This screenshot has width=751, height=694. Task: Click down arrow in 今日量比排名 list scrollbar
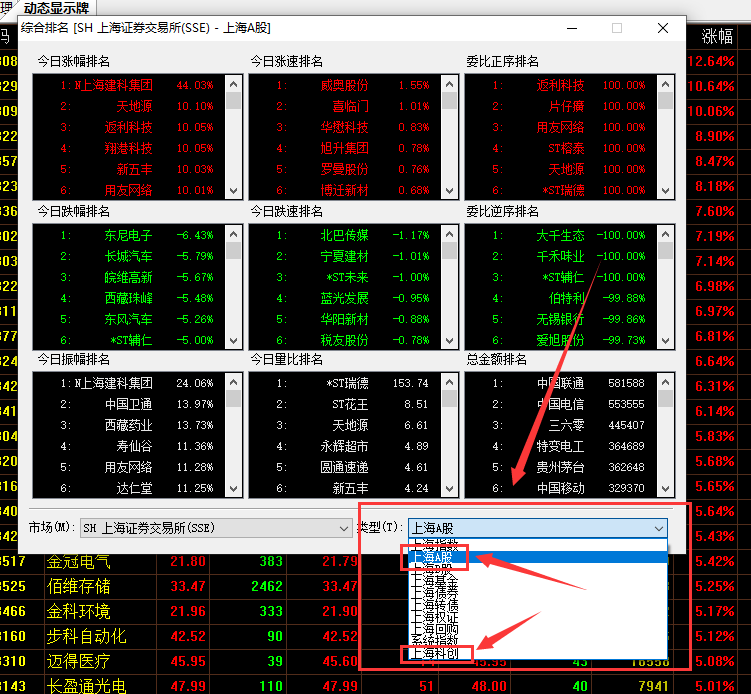pos(449,489)
